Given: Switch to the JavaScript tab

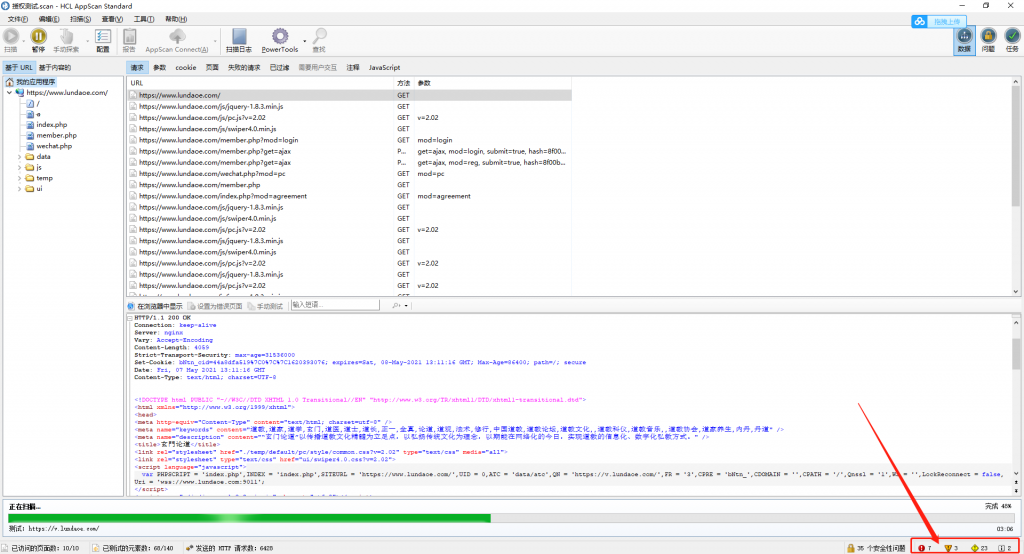Looking at the screenshot, I should tap(384, 67).
